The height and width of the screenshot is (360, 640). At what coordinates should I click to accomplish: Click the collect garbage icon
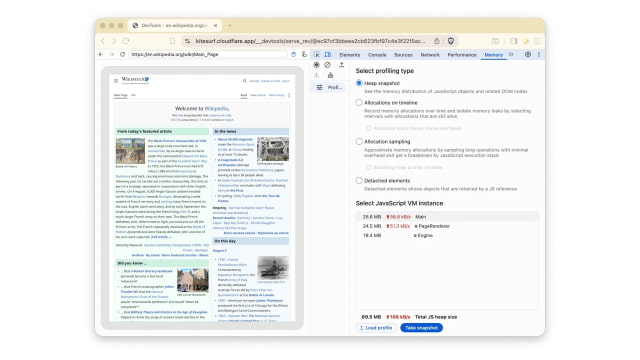click(x=330, y=75)
